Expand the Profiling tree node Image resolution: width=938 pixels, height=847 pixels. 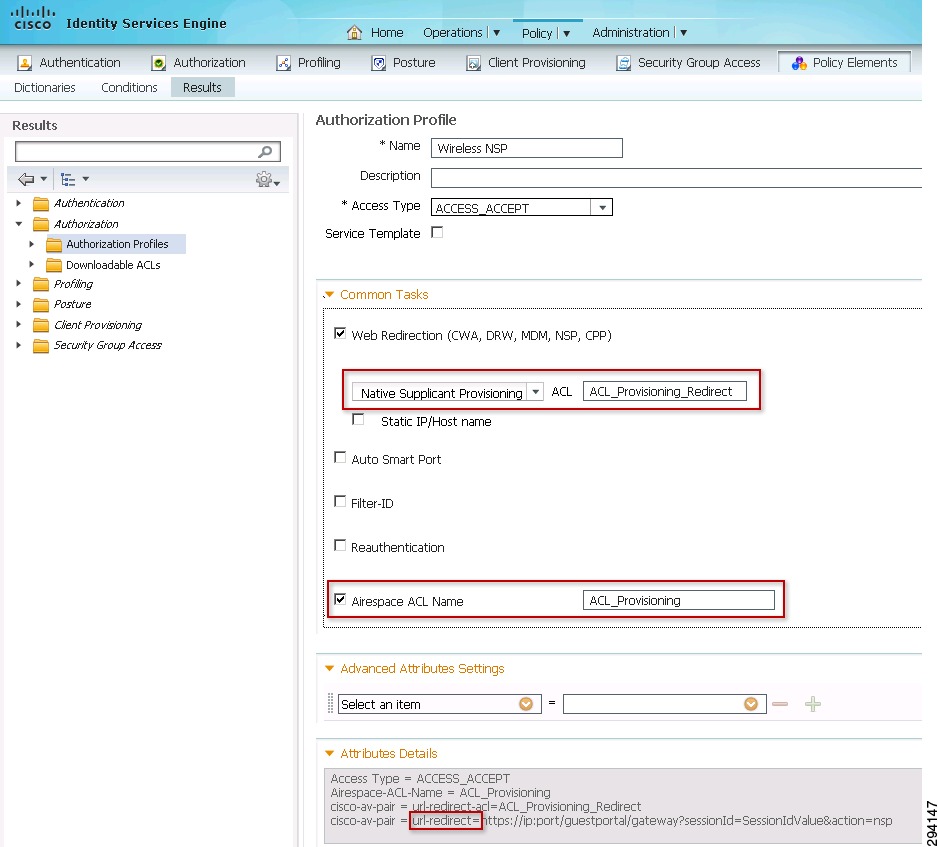pos(19,284)
